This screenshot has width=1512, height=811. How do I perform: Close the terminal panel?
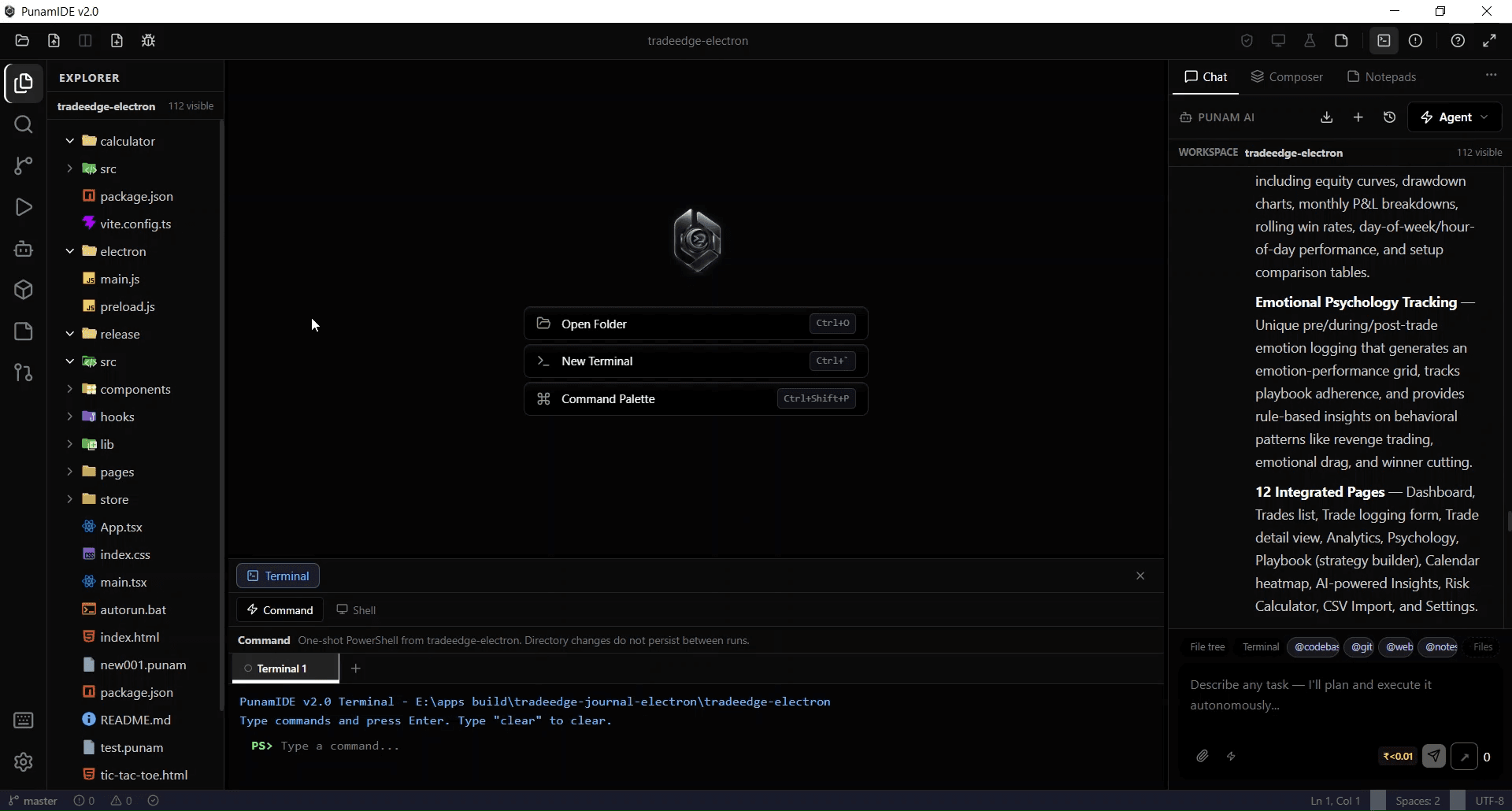[x=1140, y=576]
